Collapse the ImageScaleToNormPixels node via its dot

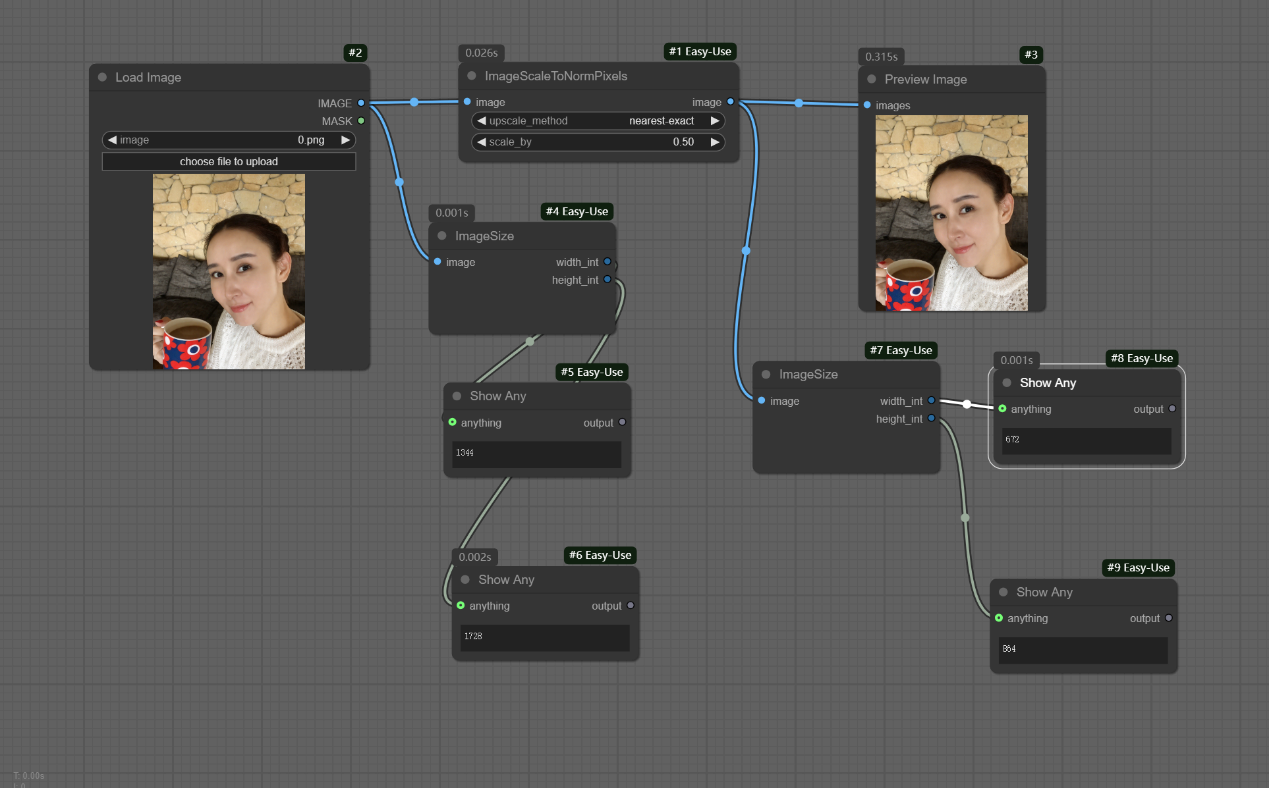pyautogui.click(x=472, y=76)
